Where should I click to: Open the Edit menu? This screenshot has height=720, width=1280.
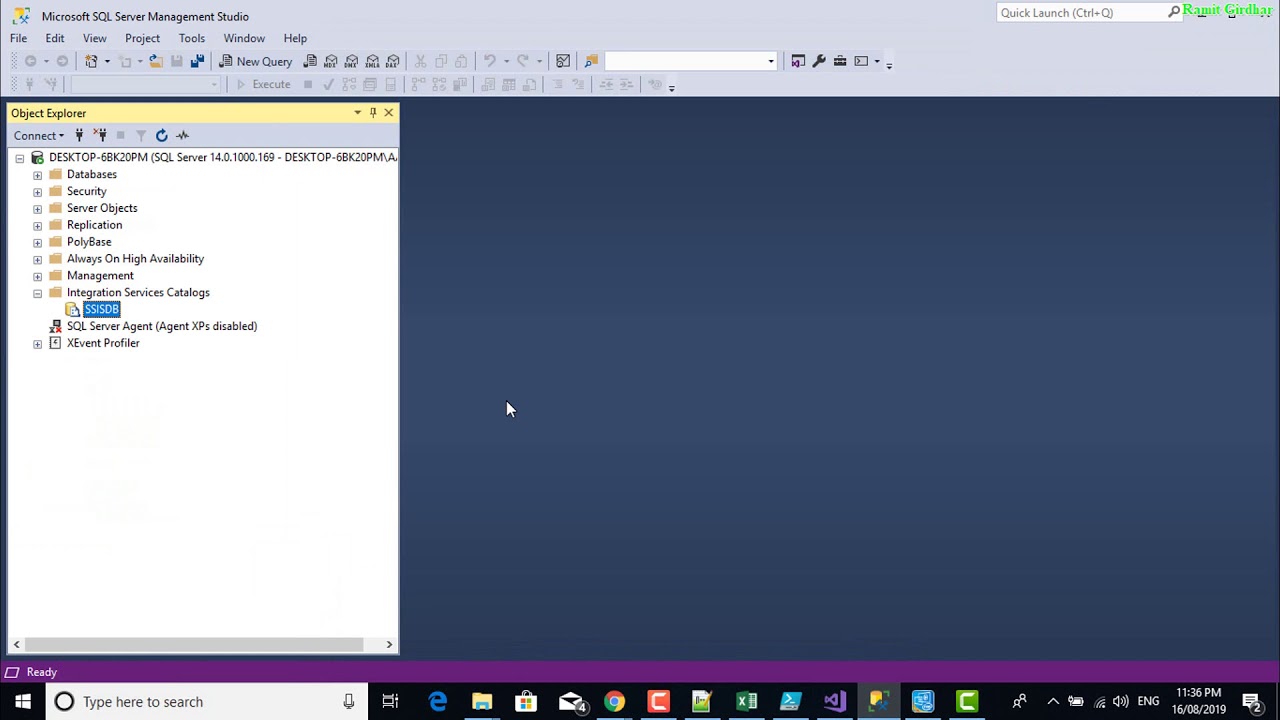(x=55, y=38)
